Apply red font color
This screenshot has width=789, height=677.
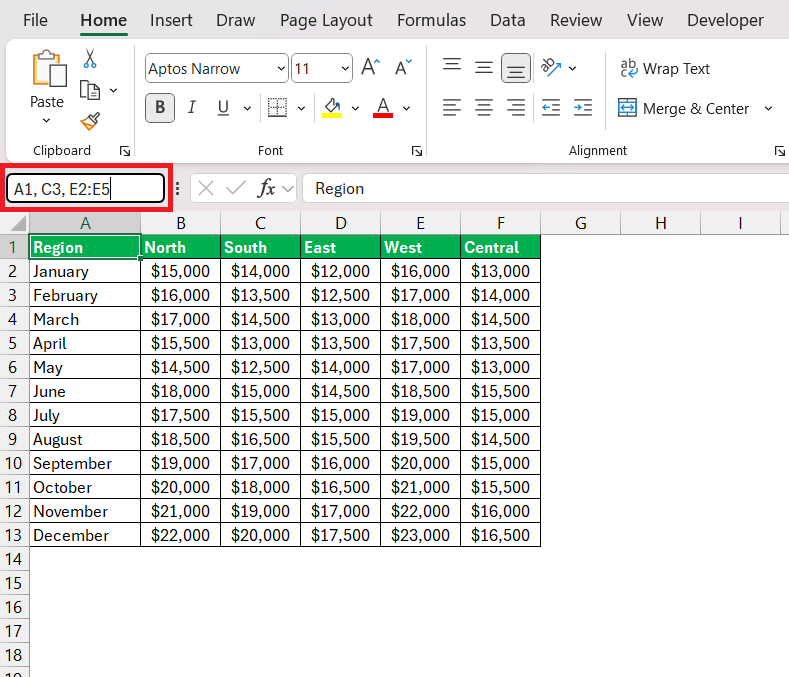(x=383, y=108)
